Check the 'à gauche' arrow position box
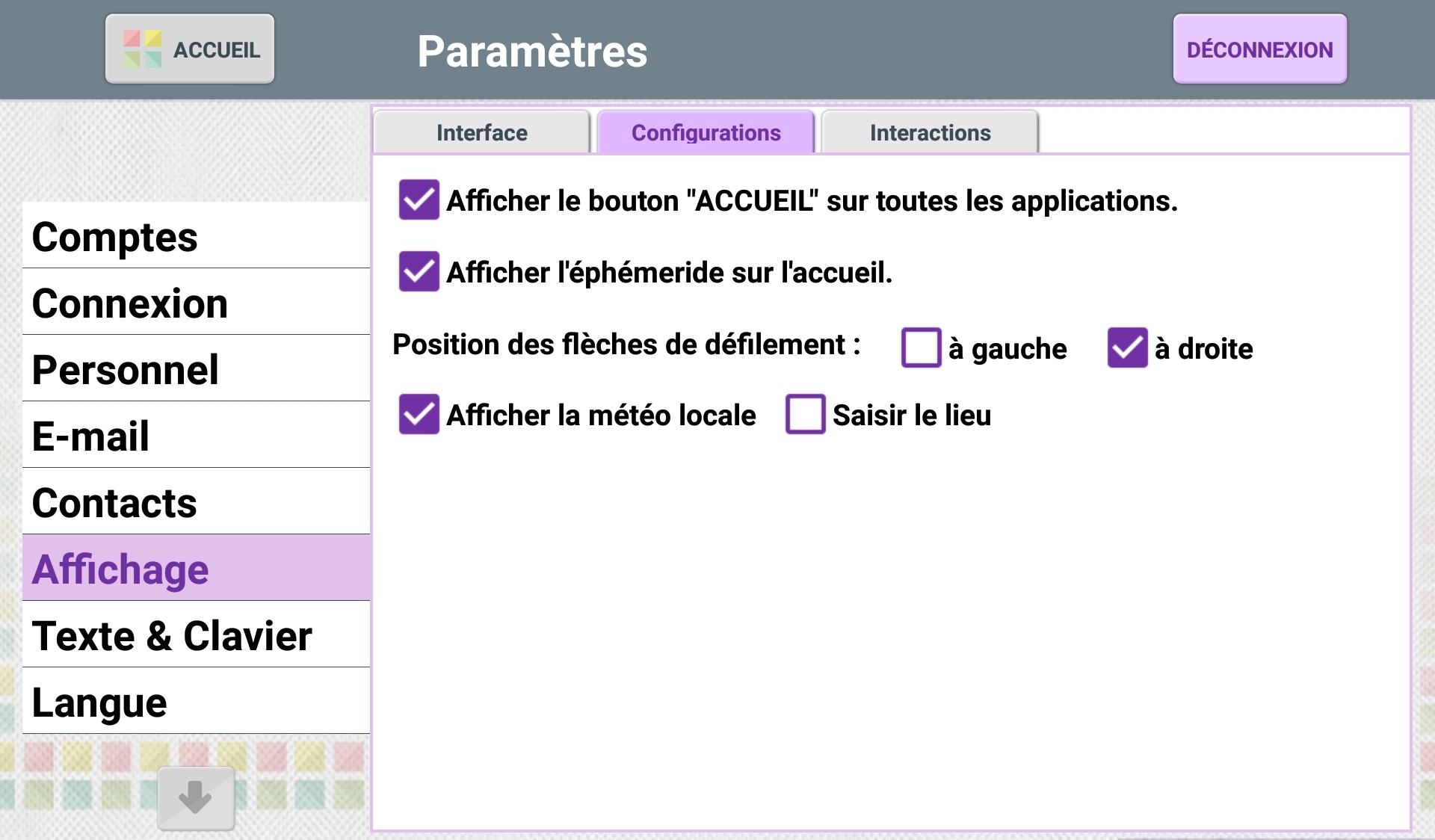Image resolution: width=1435 pixels, height=840 pixels. coord(921,348)
